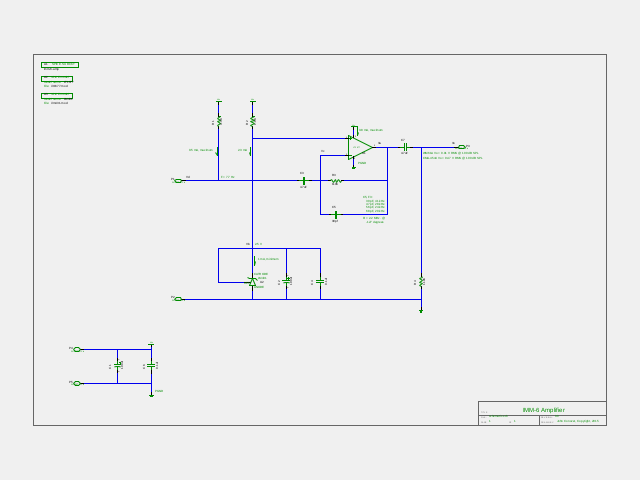Click the ground input port at lower left of main circuit

pos(178,299)
